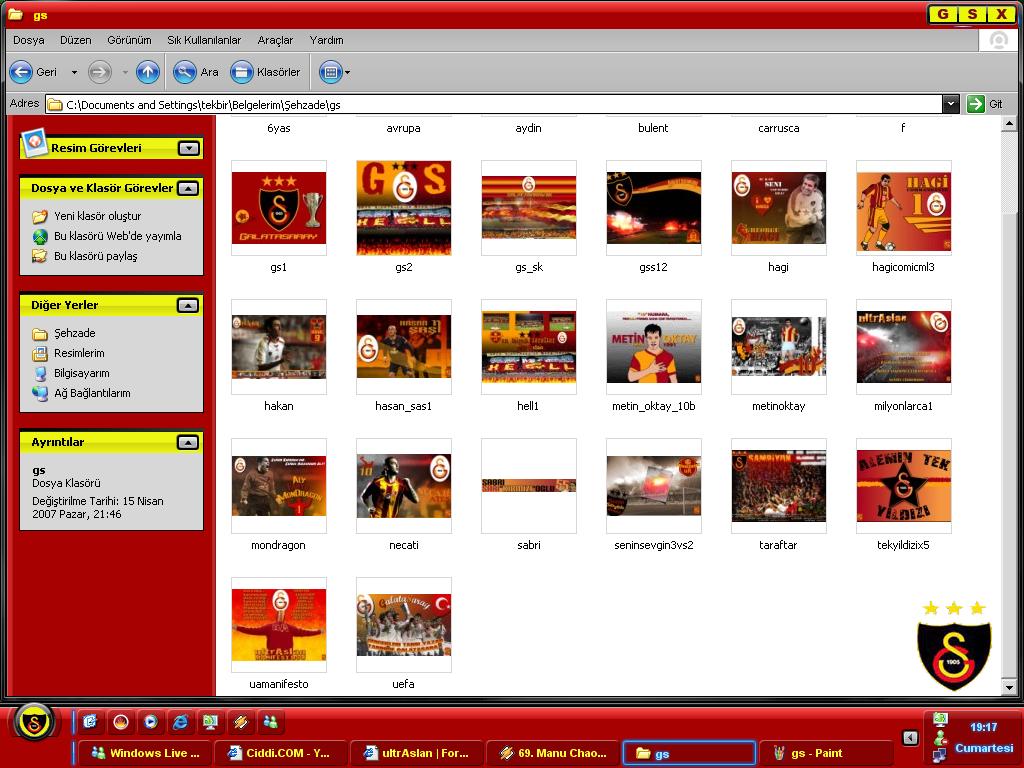Click the Web'de yayımla globe icon
Viewport: 1024px width, 768px height.
[40, 236]
